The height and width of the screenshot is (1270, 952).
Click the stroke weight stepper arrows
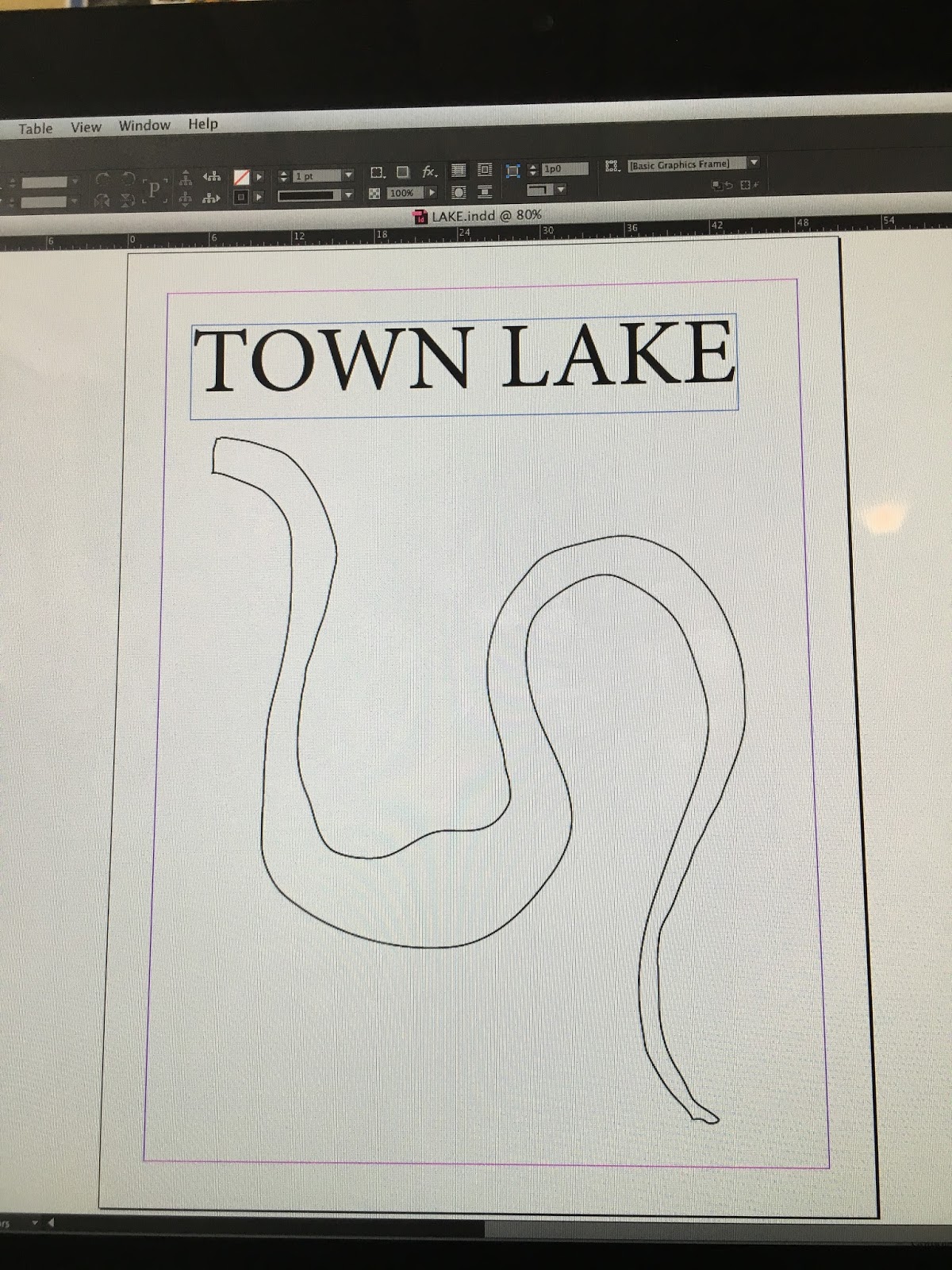pyautogui.click(x=284, y=175)
